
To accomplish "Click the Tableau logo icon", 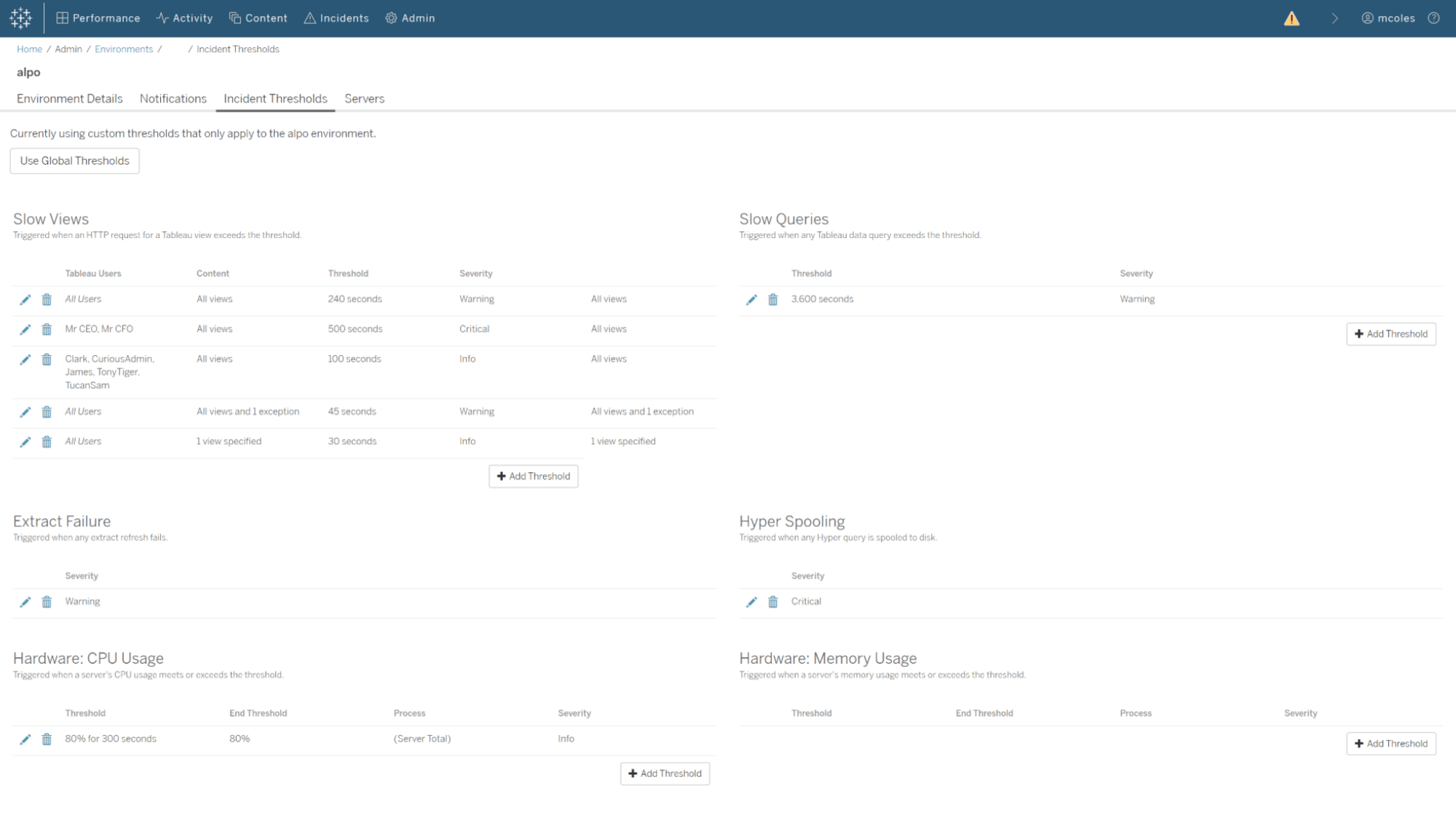I will pos(21,18).
